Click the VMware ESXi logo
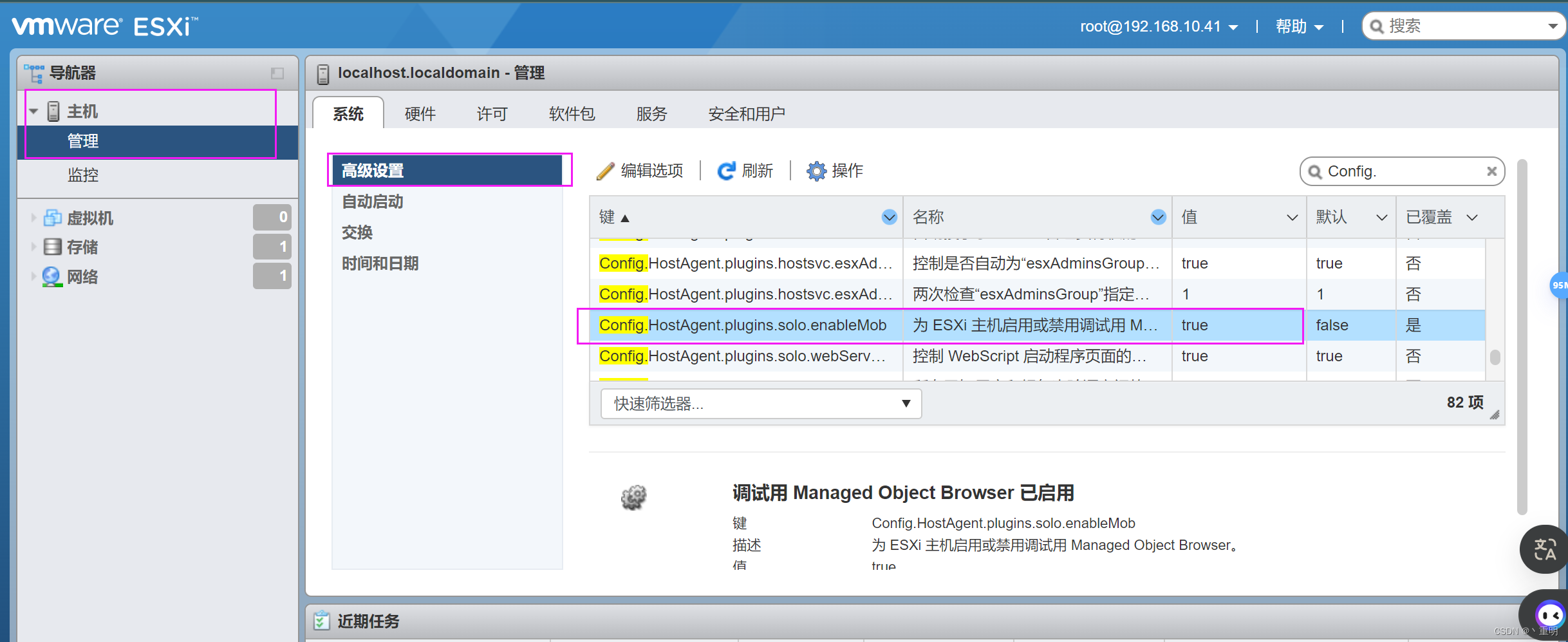 [x=105, y=26]
